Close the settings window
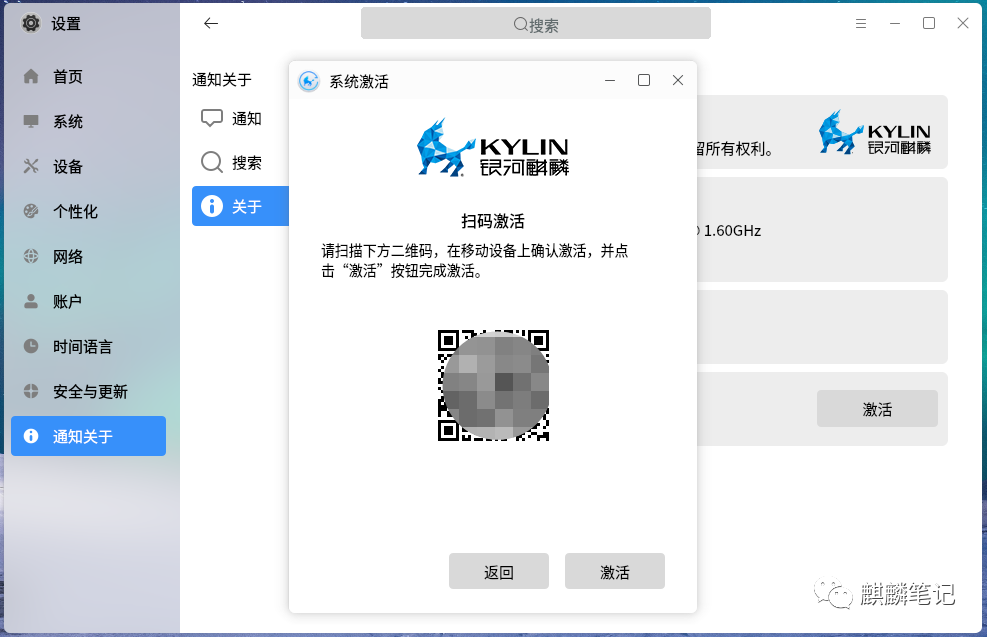Image resolution: width=987 pixels, height=637 pixels. click(963, 23)
